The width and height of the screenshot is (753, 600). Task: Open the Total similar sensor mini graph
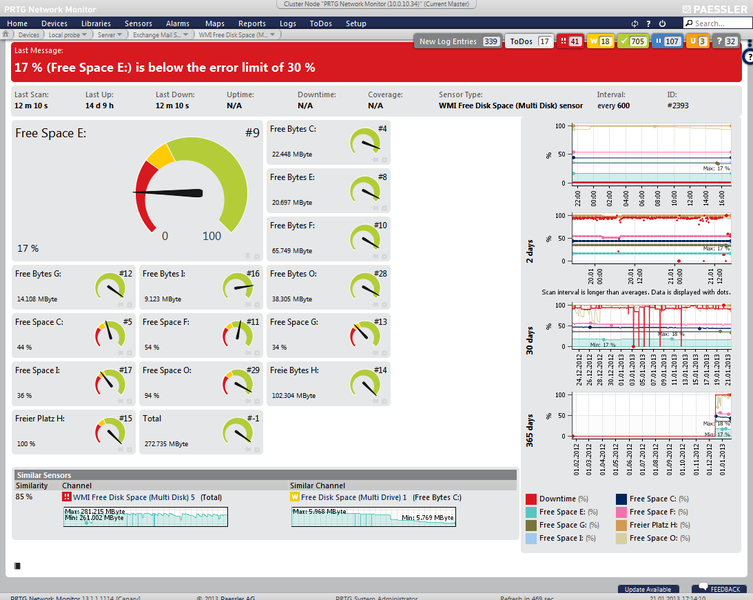(x=146, y=517)
